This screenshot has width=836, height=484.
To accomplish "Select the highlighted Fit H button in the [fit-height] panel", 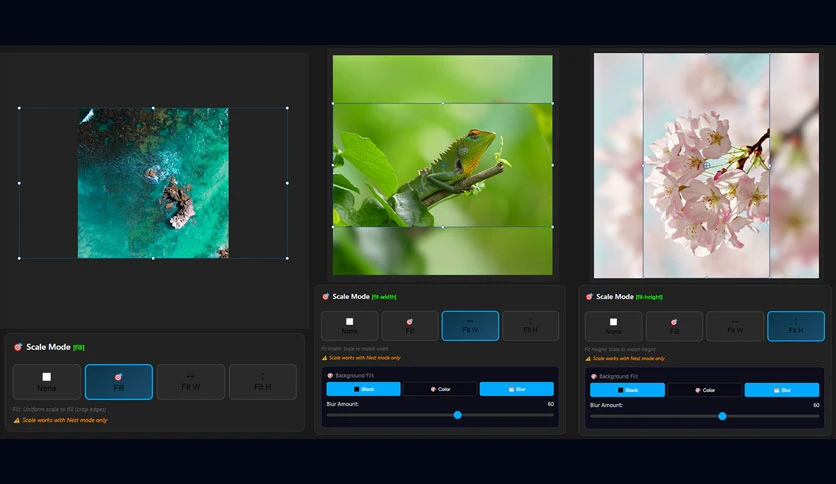I will (x=796, y=326).
